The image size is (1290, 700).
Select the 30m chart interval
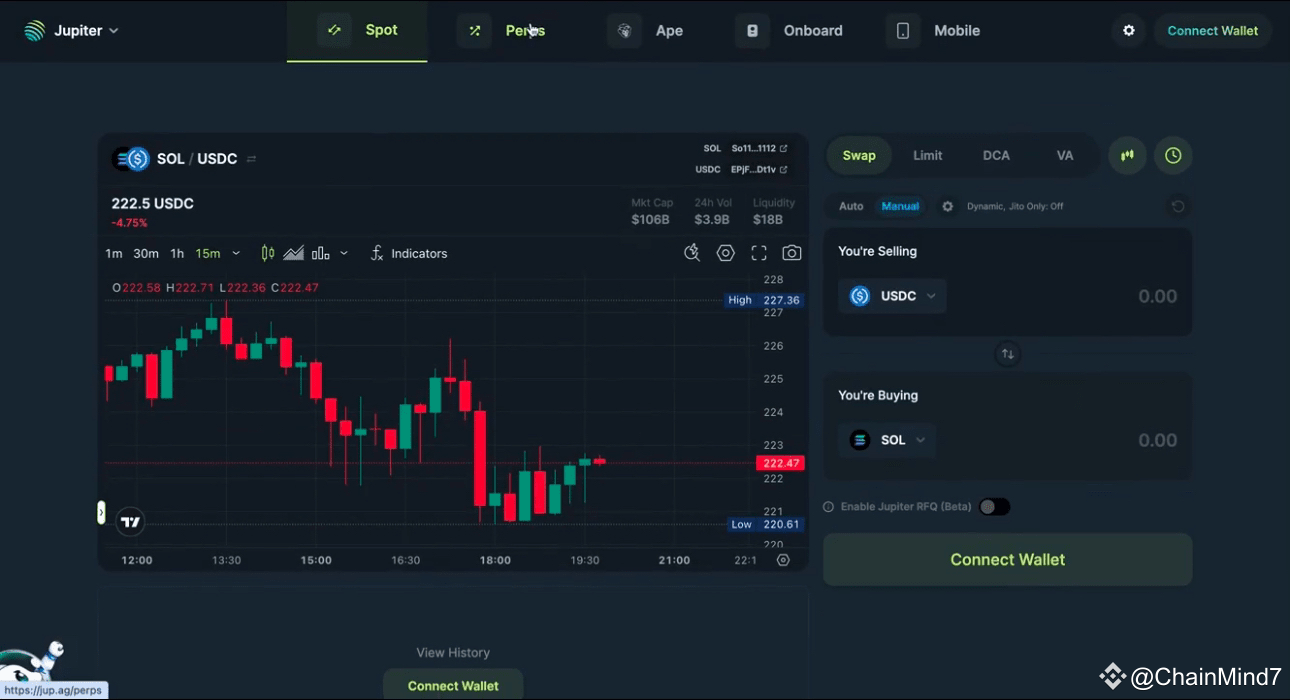(146, 254)
